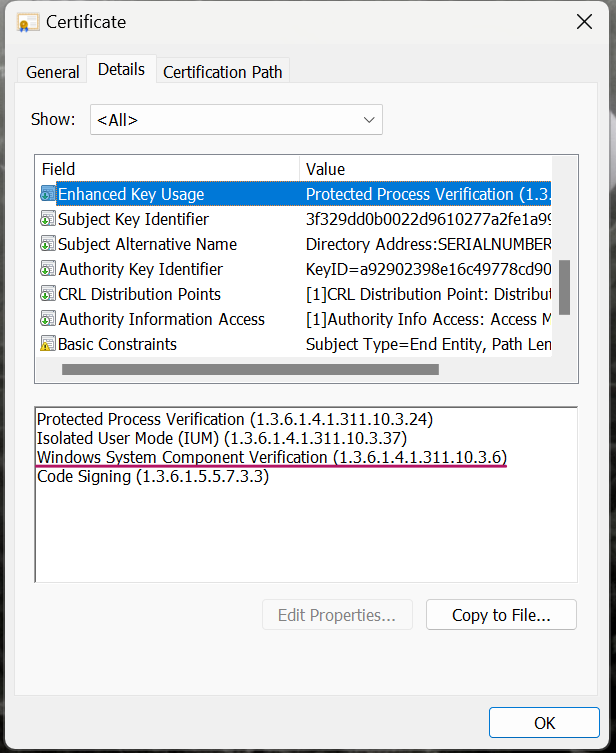
Task: Click the Copy to File button
Action: (x=501, y=615)
